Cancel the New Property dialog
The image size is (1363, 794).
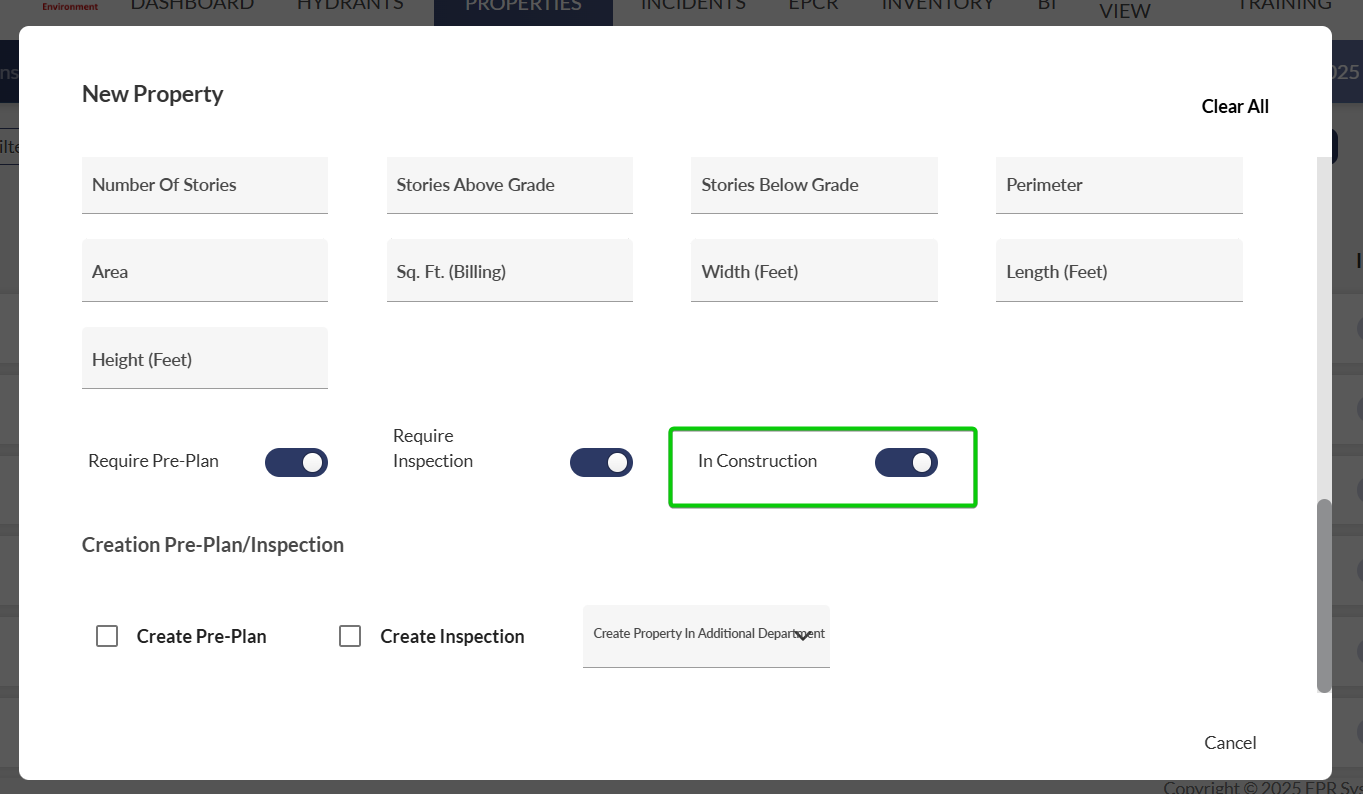click(1230, 742)
